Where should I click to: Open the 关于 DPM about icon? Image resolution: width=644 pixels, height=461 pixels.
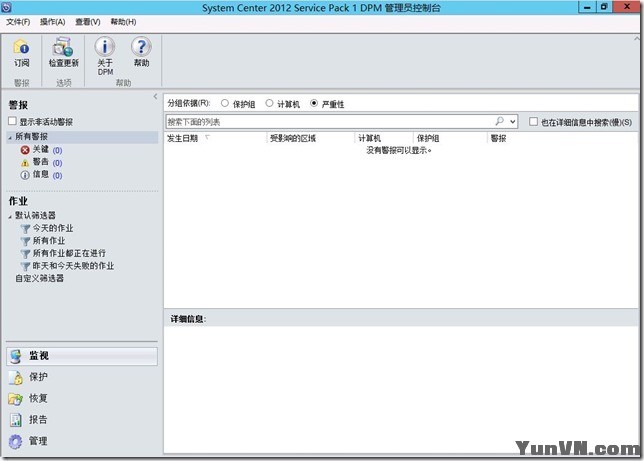pyautogui.click(x=105, y=46)
